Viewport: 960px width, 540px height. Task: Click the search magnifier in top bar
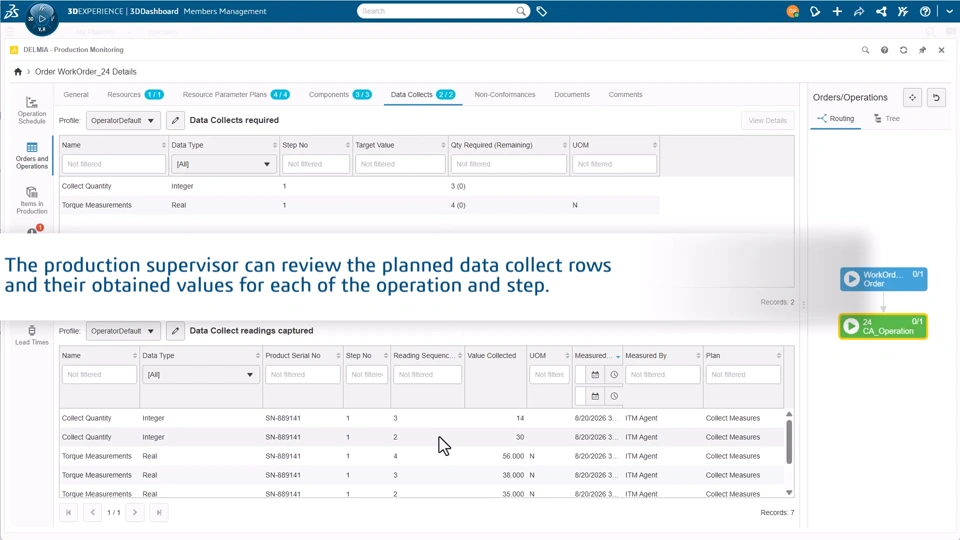(520, 11)
